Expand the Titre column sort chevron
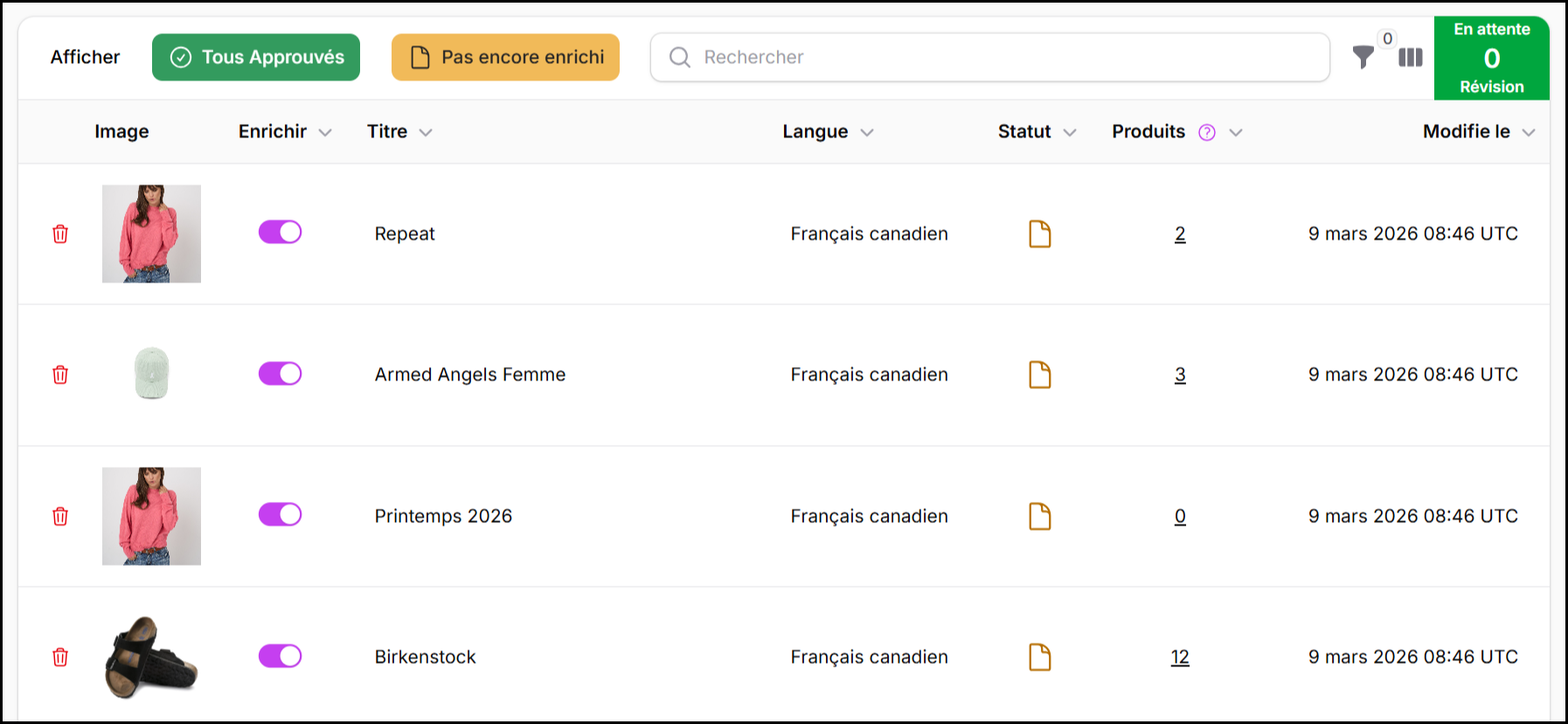 (x=426, y=133)
